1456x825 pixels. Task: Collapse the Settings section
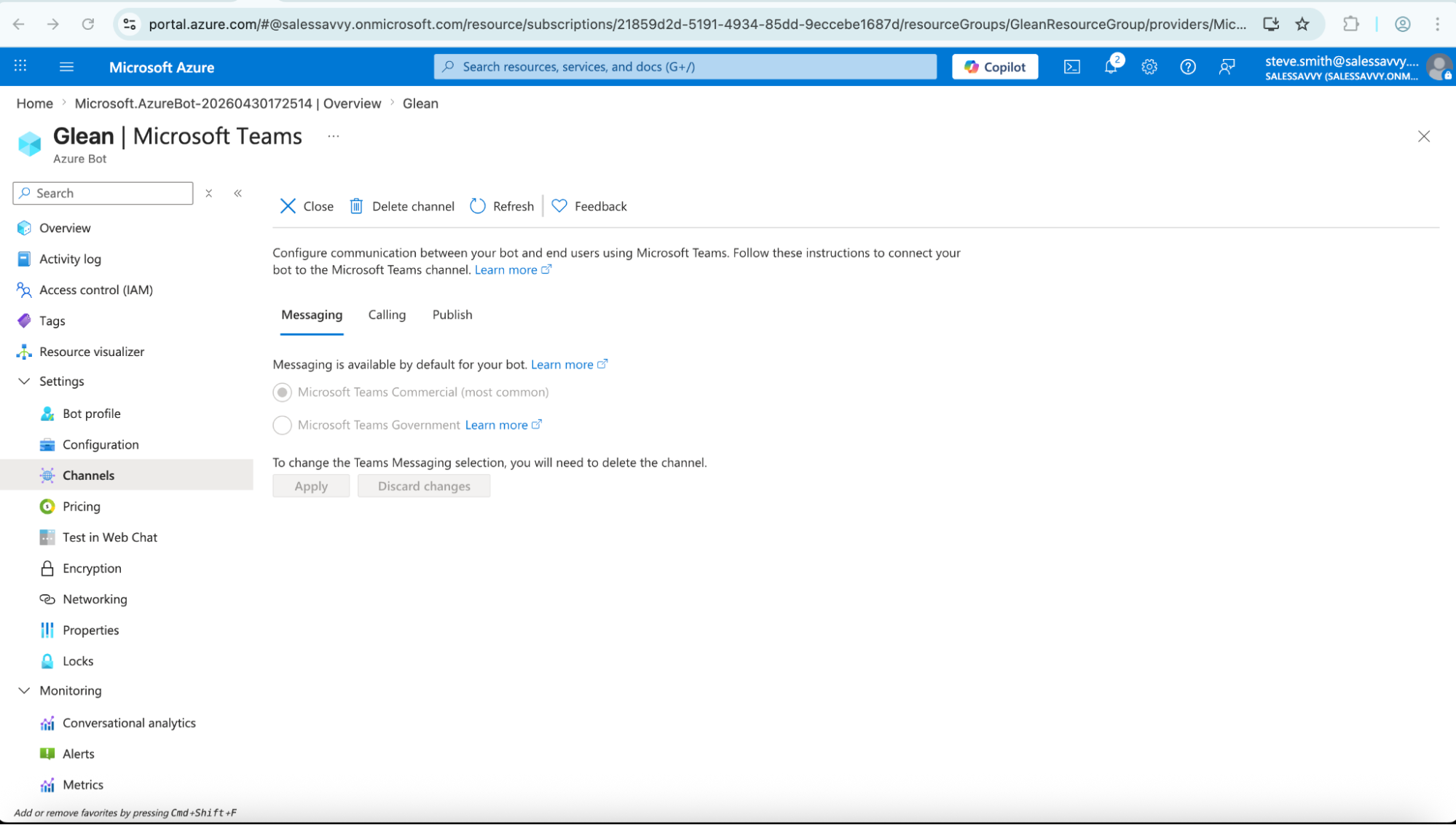pos(24,382)
